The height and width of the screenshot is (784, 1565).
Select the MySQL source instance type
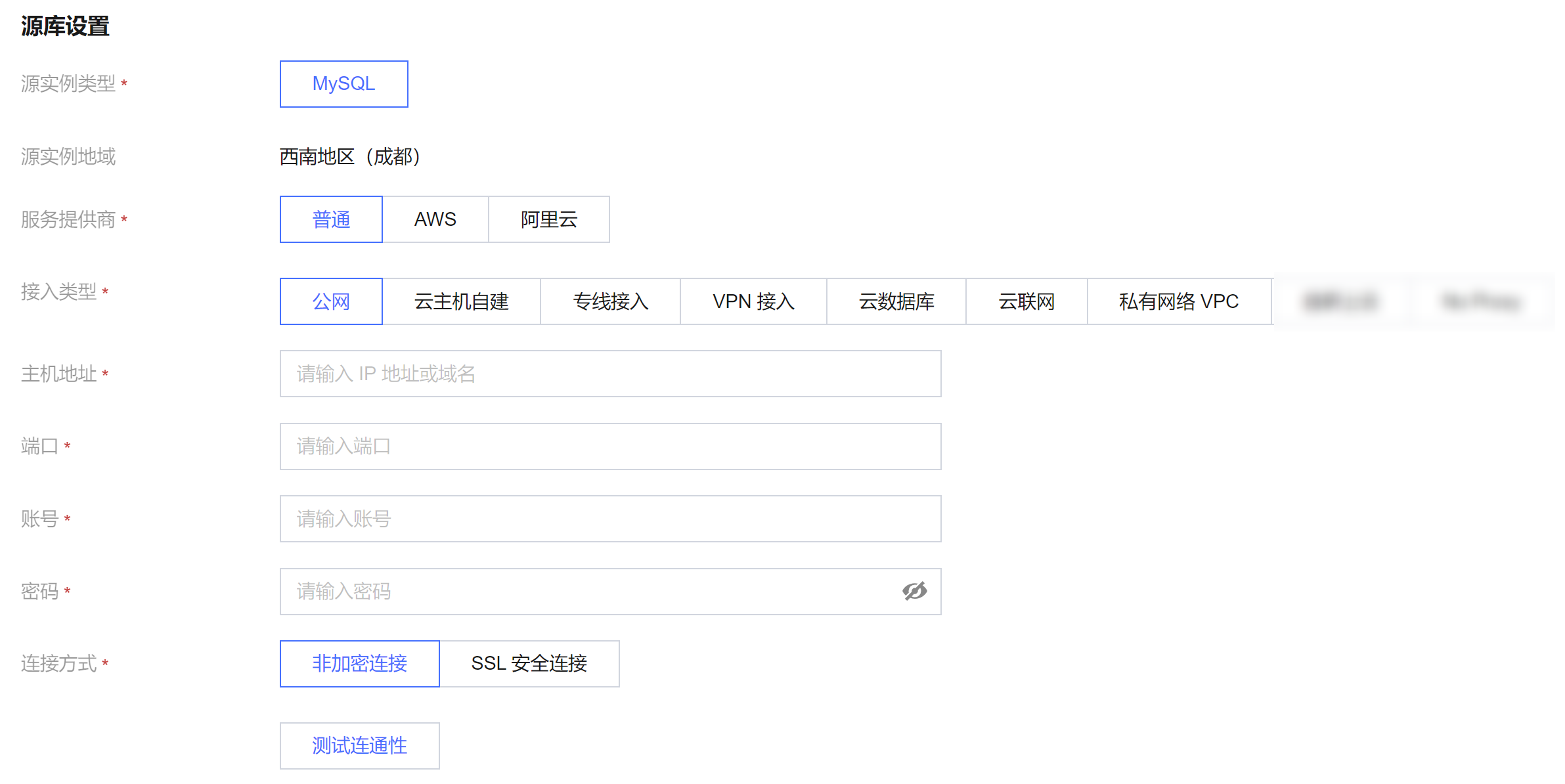click(343, 83)
